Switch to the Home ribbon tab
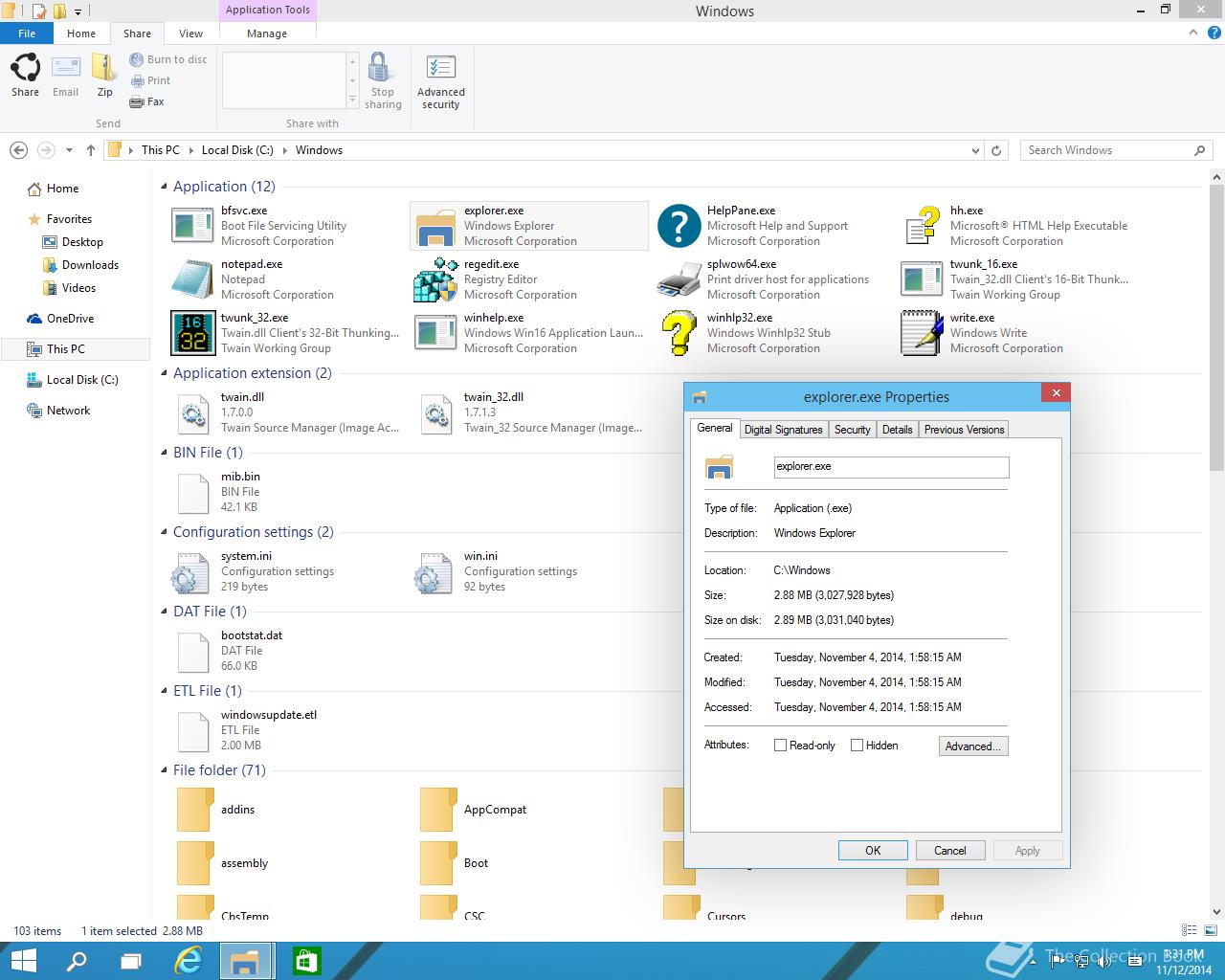1225x980 pixels. click(x=81, y=33)
